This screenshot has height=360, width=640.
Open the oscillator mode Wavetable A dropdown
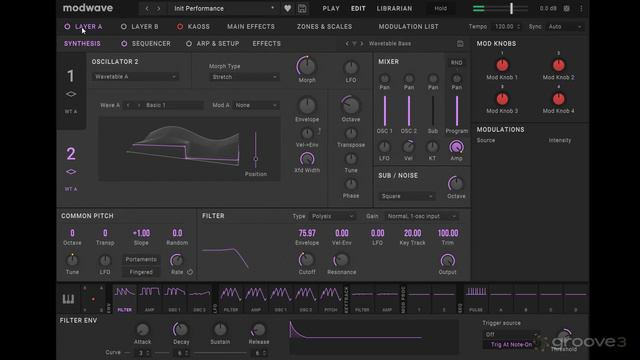135,77
